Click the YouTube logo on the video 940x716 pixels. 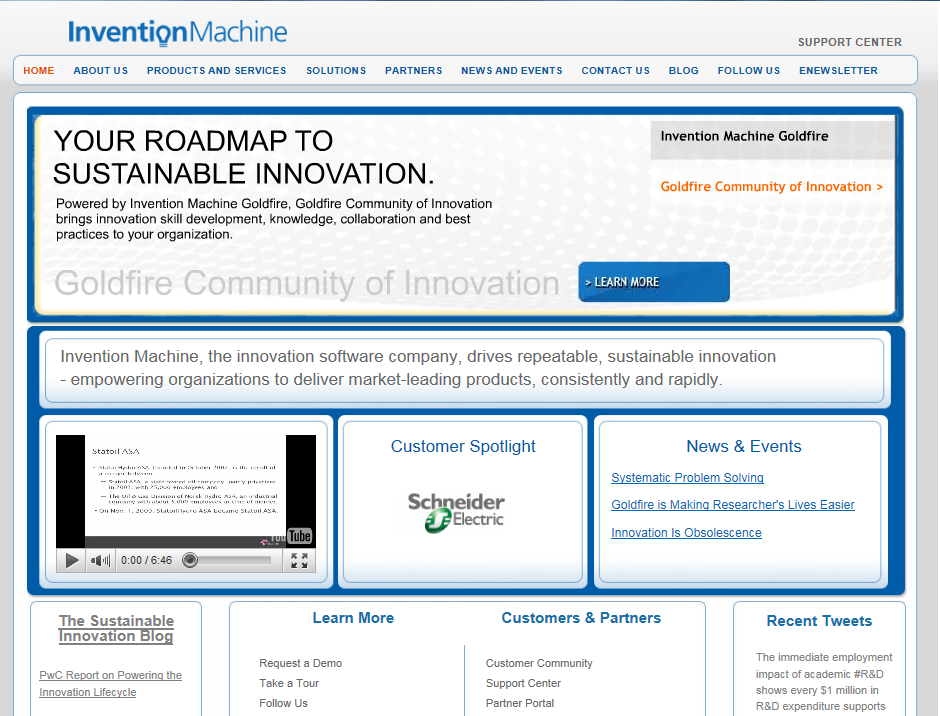pyautogui.click(x=291, y=536)
